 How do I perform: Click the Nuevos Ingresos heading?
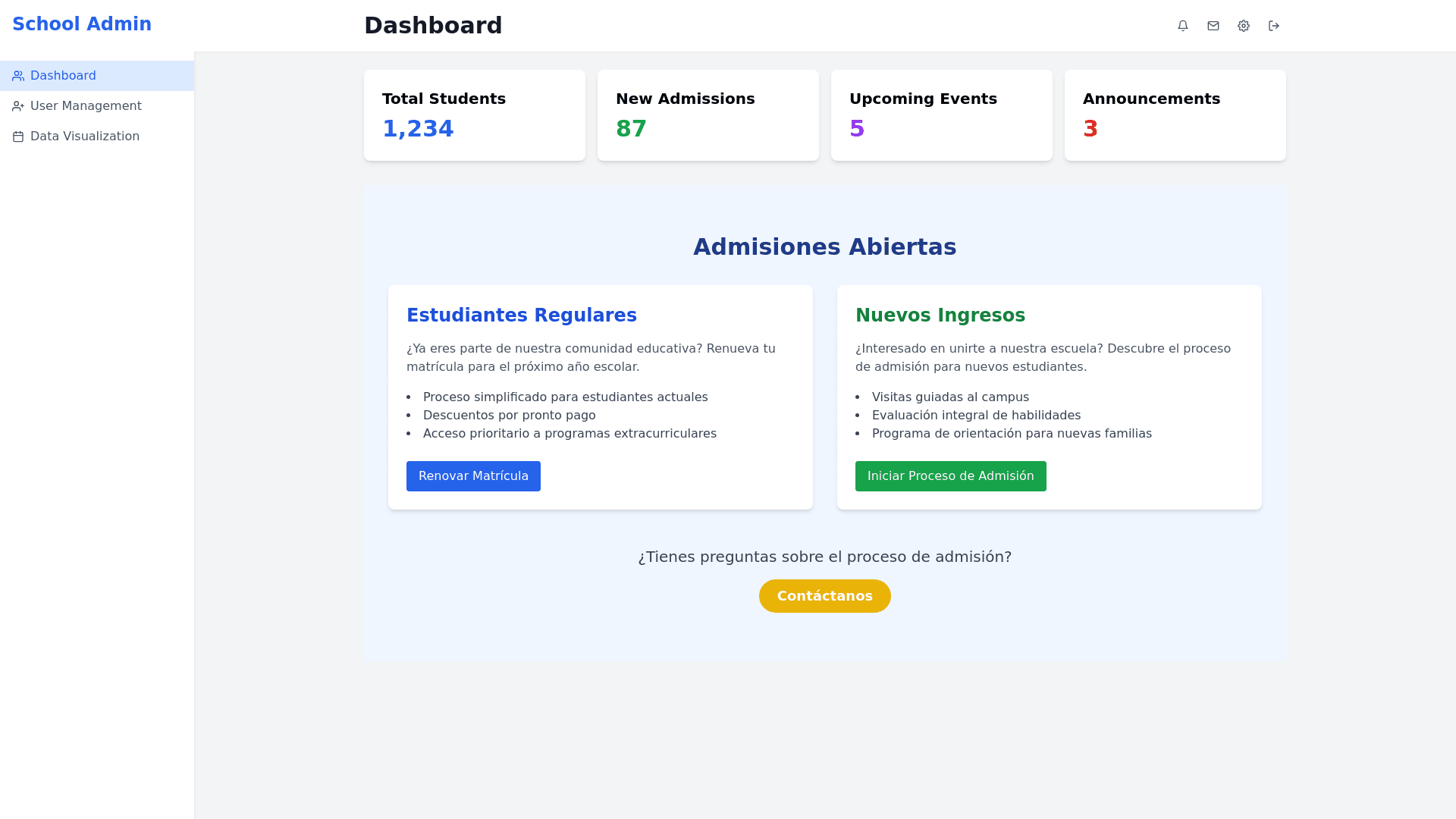940,315
